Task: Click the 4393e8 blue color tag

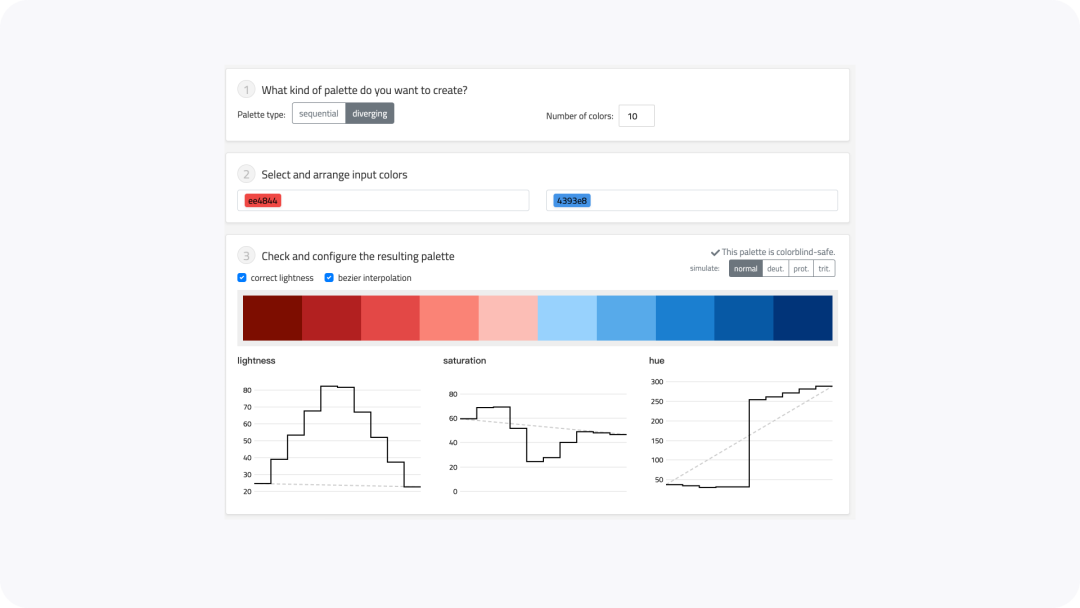Action: click(x=572, y=200)
